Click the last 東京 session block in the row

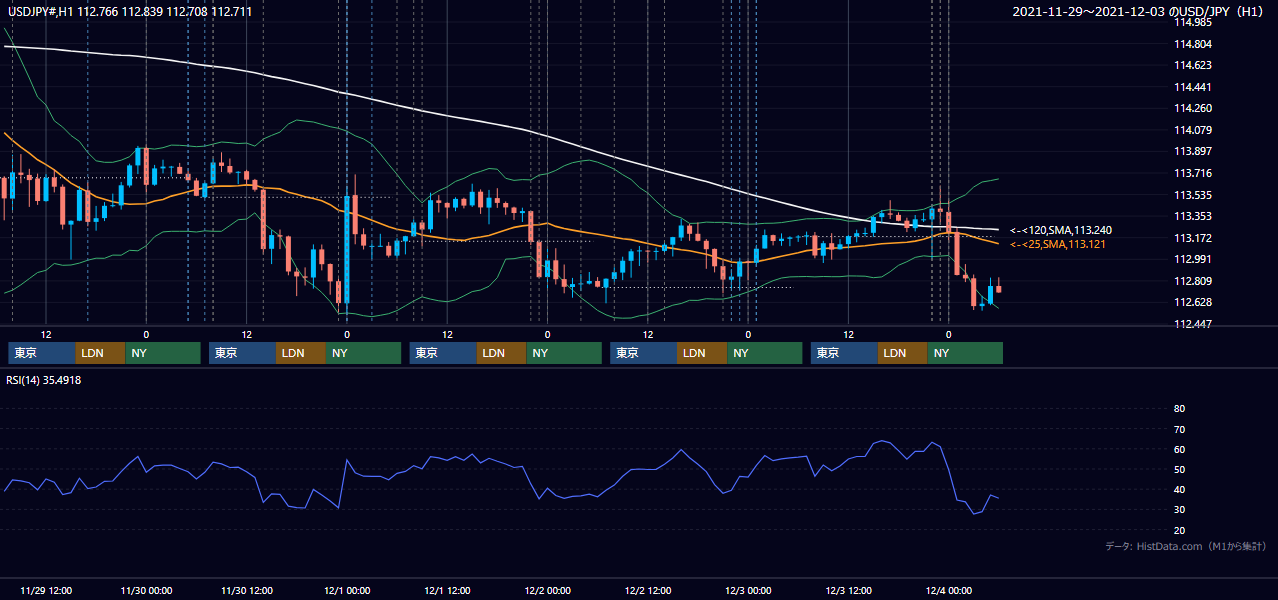tap(845, 353)
